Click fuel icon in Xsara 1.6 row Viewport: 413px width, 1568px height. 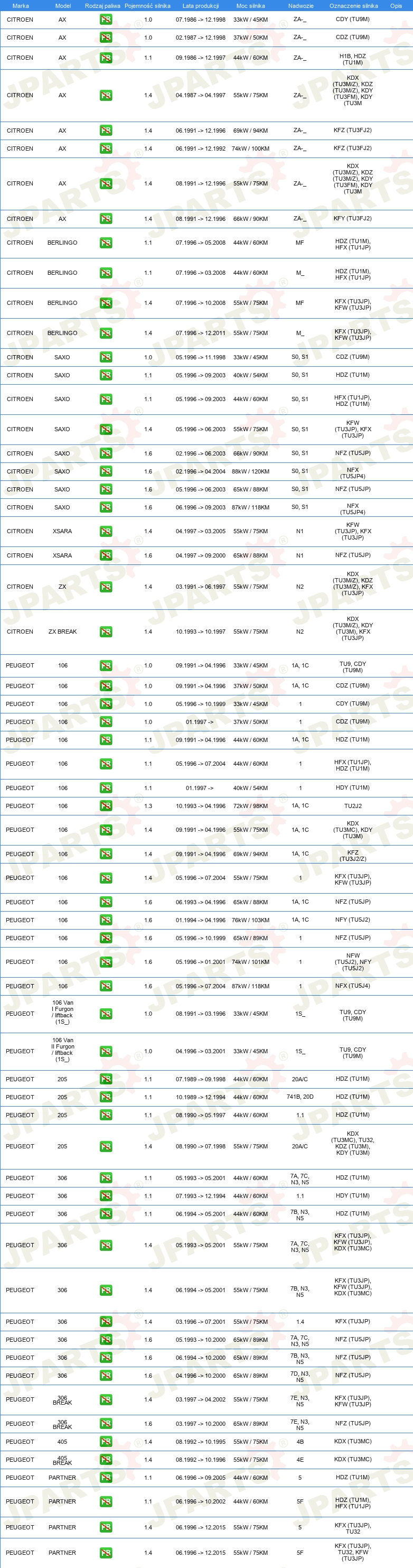pos(106,556)
